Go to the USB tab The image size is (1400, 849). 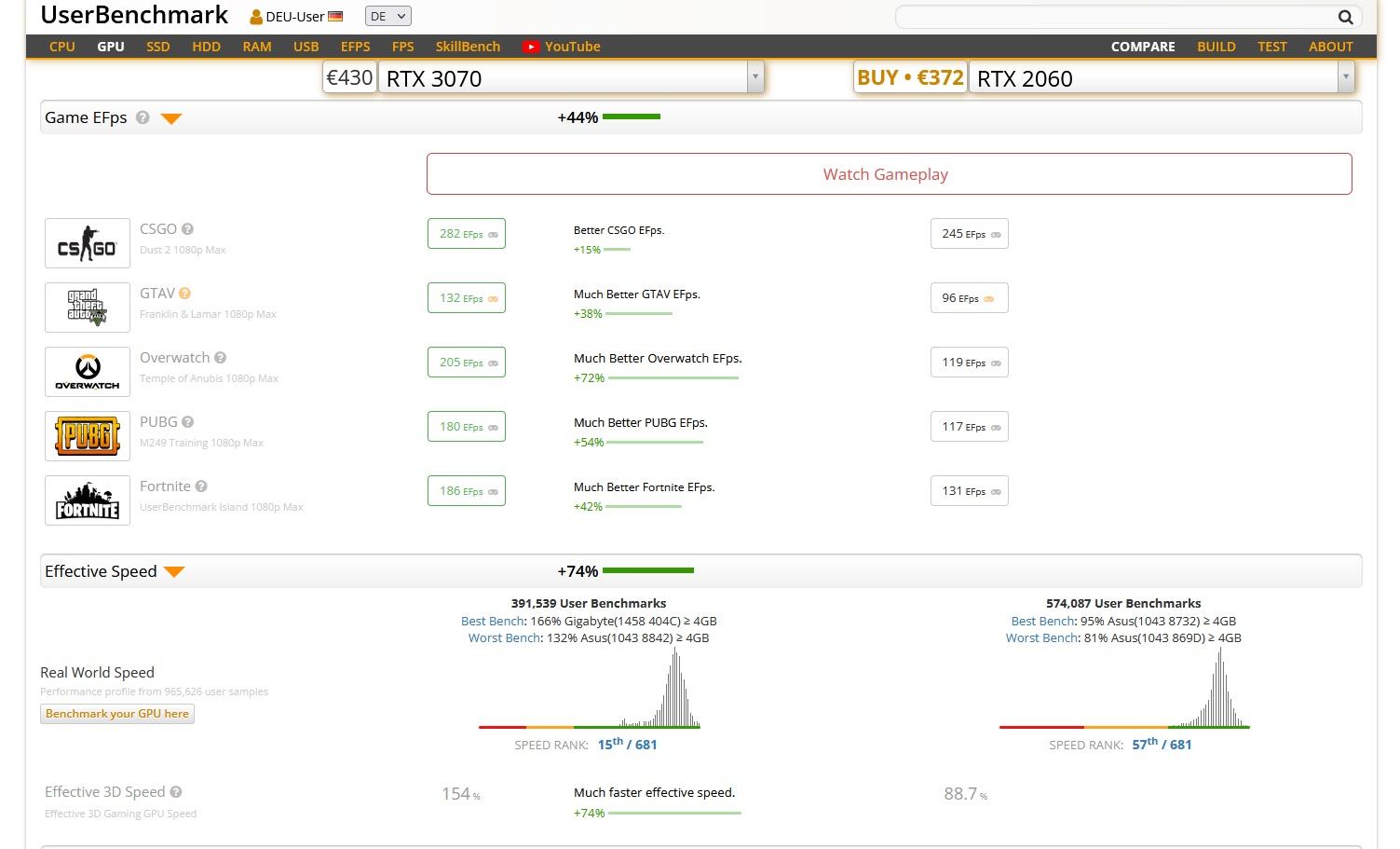[x=306, y=47]
